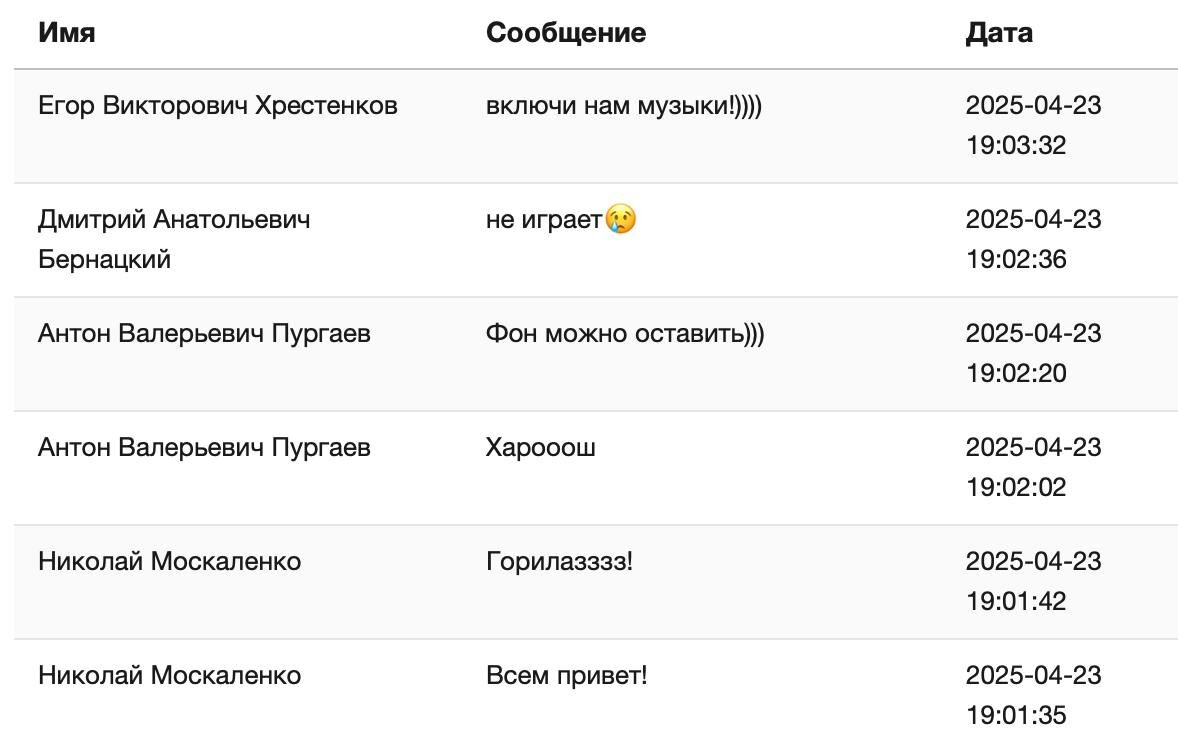This screenshot has width=1178, height=744.
Task: Click the timestamp 19:01:42
Action: (1016, 601)
